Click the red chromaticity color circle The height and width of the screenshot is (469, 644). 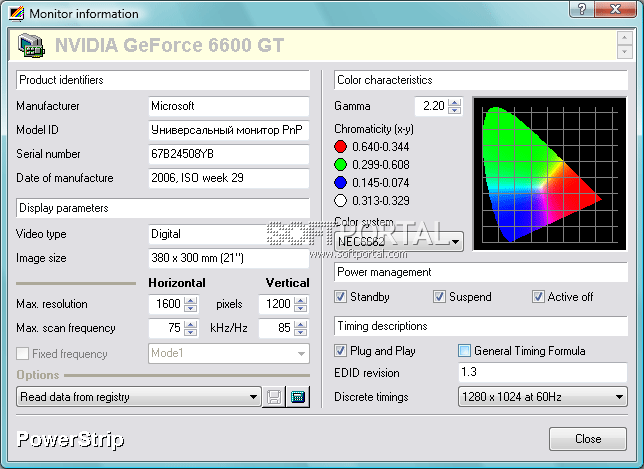(x=340, y=146)
